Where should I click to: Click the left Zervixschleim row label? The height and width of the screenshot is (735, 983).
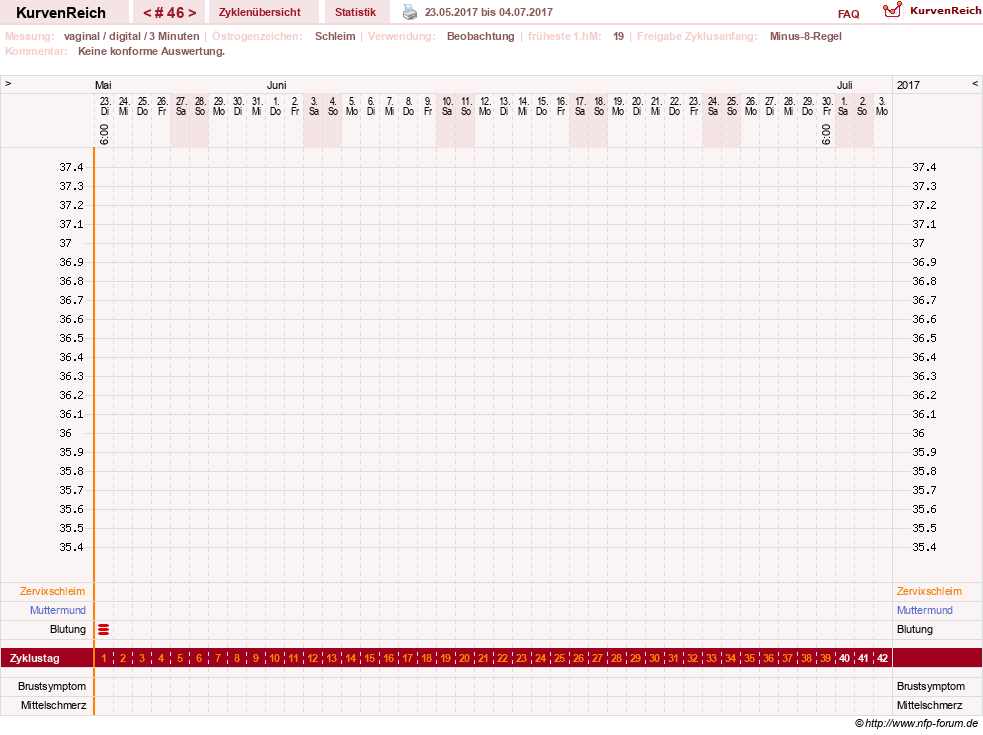[x=52, y=591]
